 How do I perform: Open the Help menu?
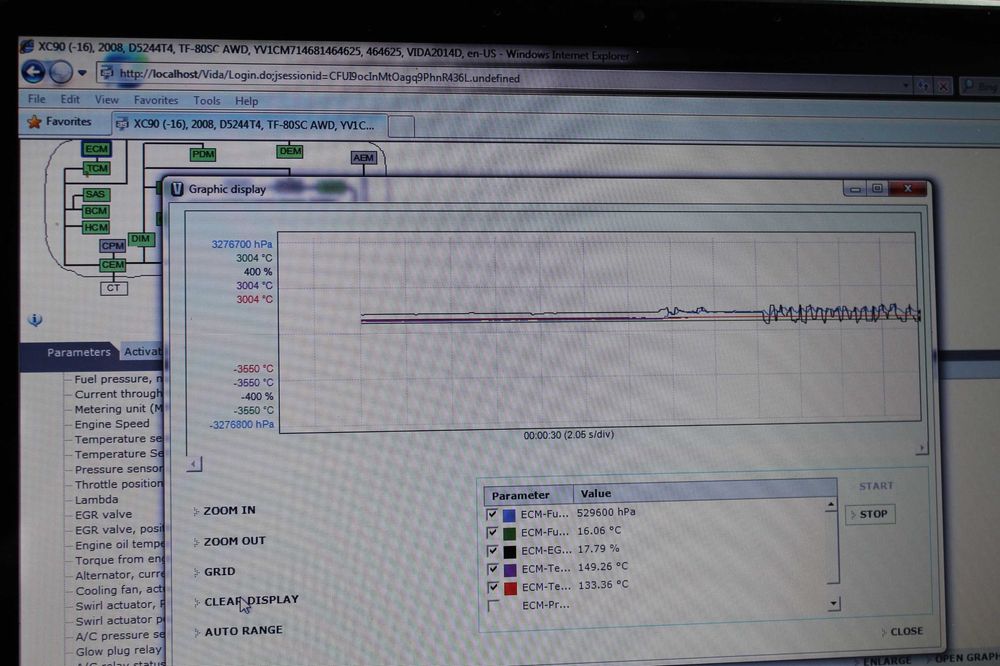pyautogui.click(x=246, y=101)
